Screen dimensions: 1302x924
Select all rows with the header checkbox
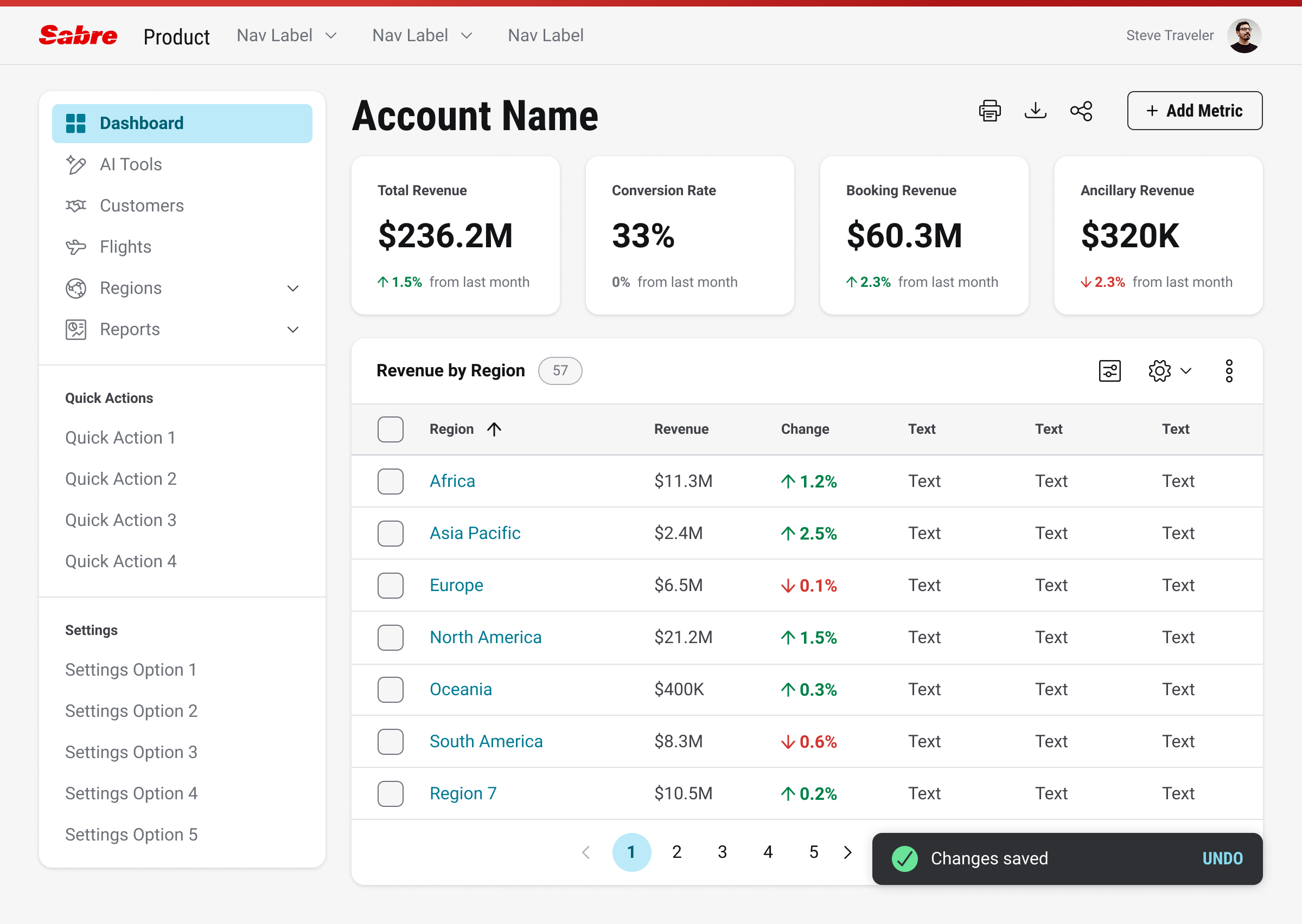click(391, 429)
